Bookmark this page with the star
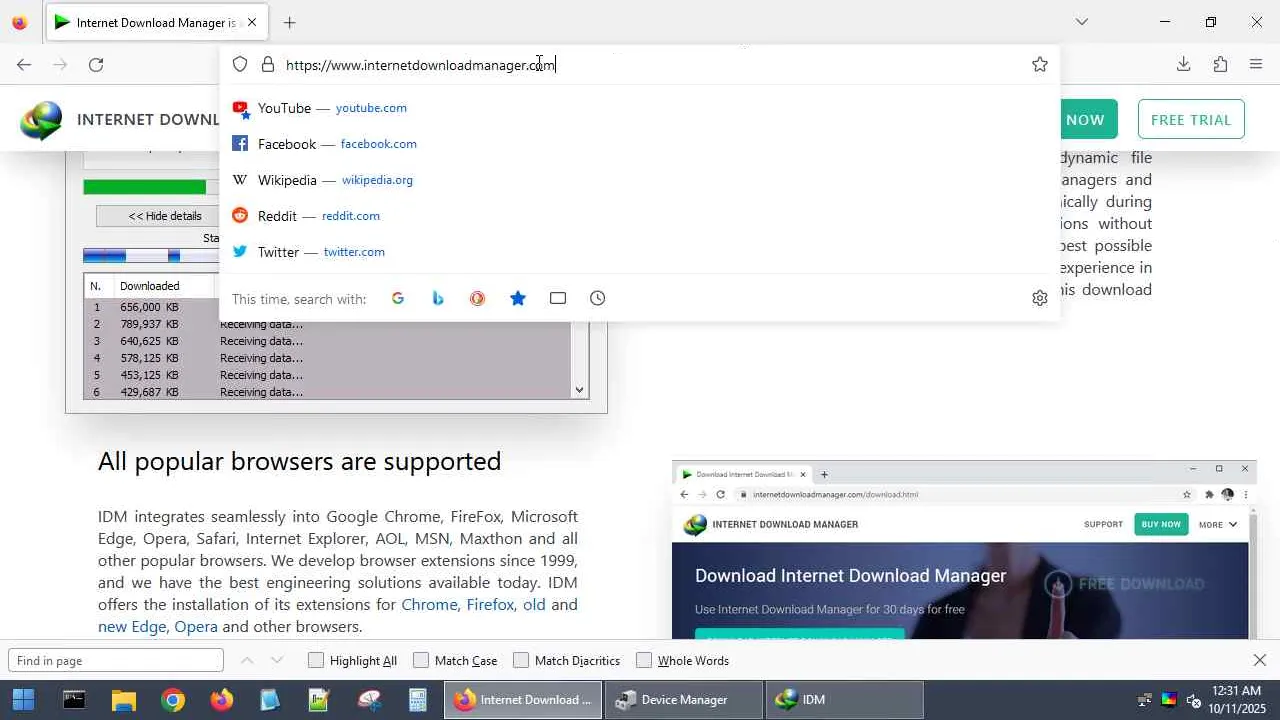 (1040, 65)
